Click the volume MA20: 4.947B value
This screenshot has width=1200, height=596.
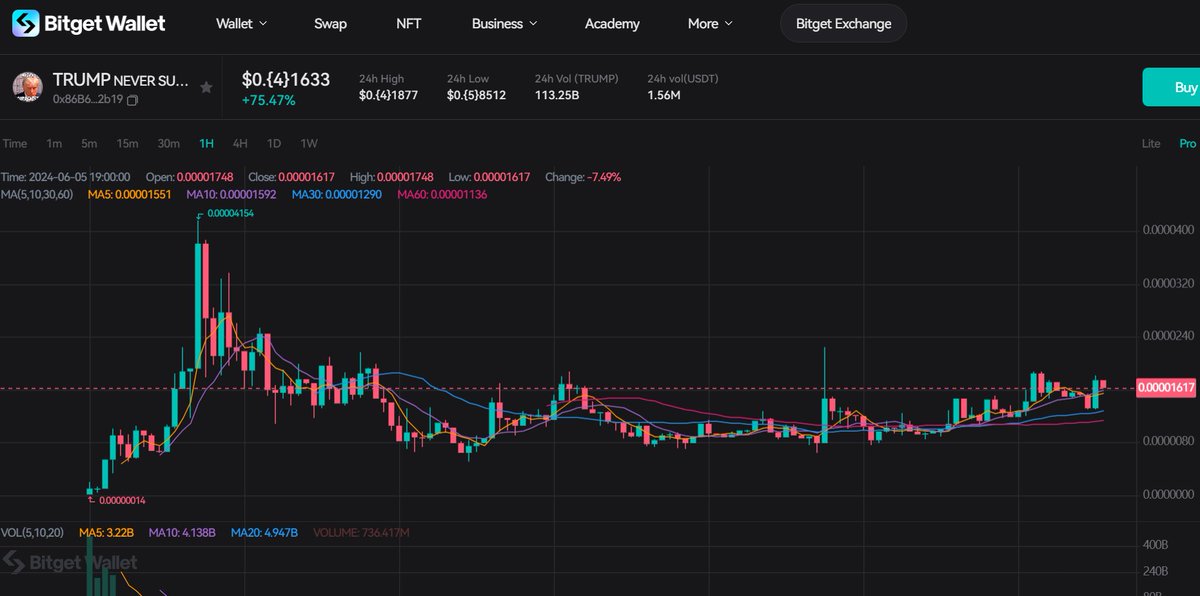pyautogui.click(x=264, y=532)
